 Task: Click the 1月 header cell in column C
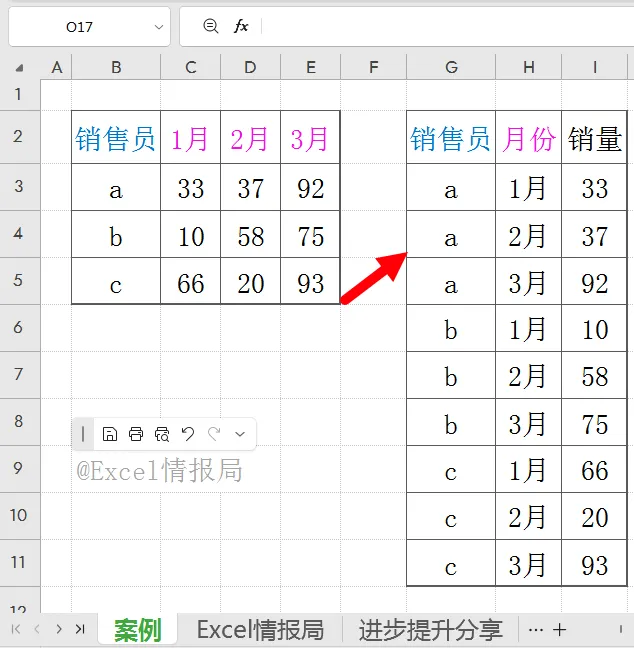(x=191, y=137)
